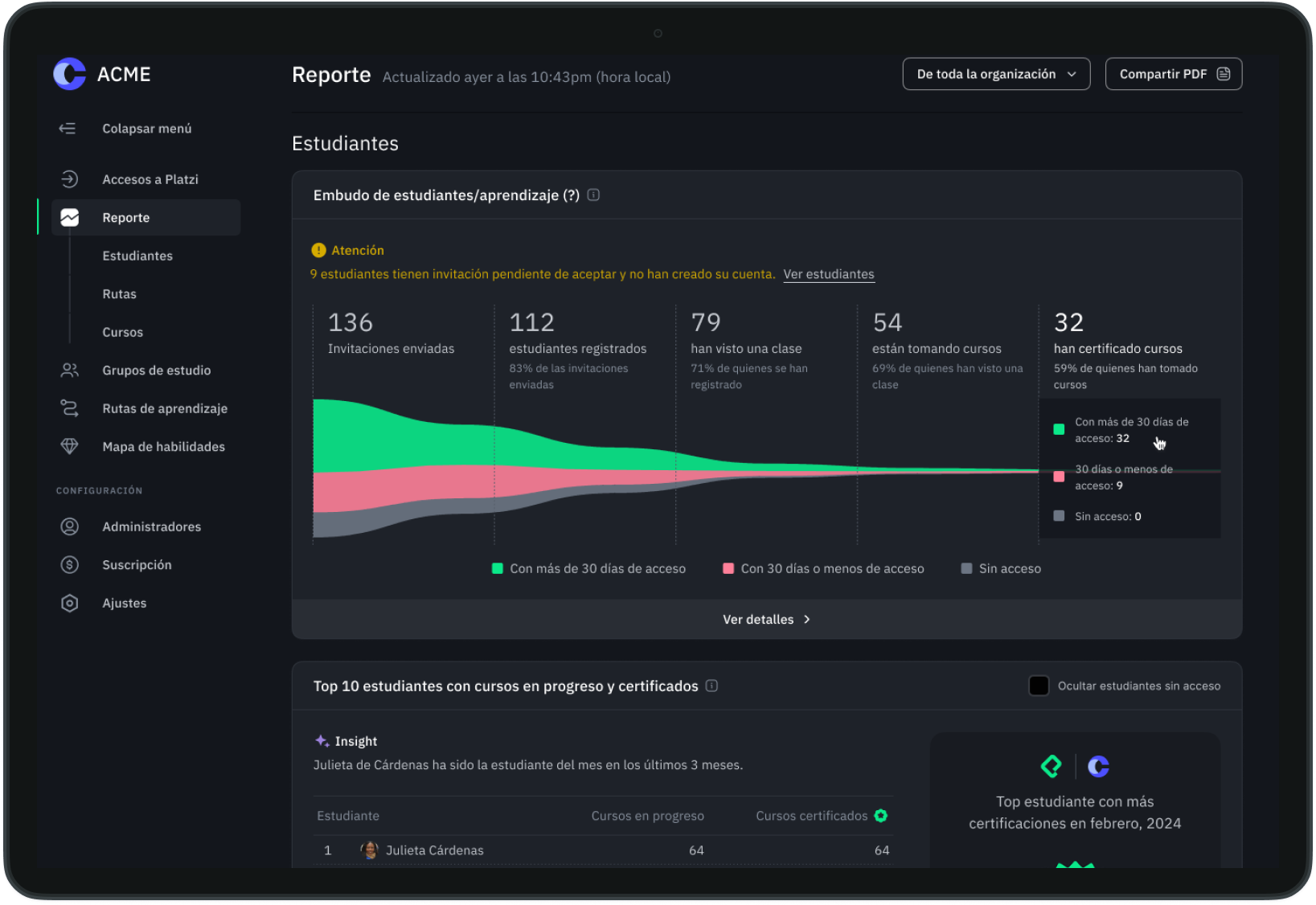This screenshot has width=1316, height=905.
Task: Open info icon beside Embudo de estudiantes title
Action: [x=593, y=195]
